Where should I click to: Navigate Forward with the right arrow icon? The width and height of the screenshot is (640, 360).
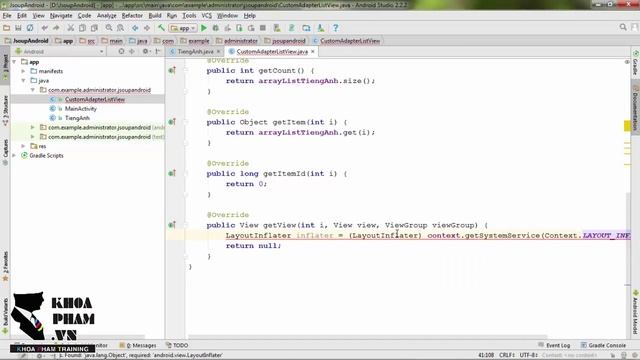tap(147, 28)
